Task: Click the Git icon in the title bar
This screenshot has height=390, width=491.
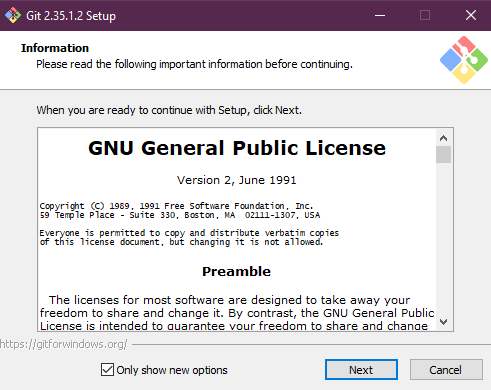Action: 13,15
